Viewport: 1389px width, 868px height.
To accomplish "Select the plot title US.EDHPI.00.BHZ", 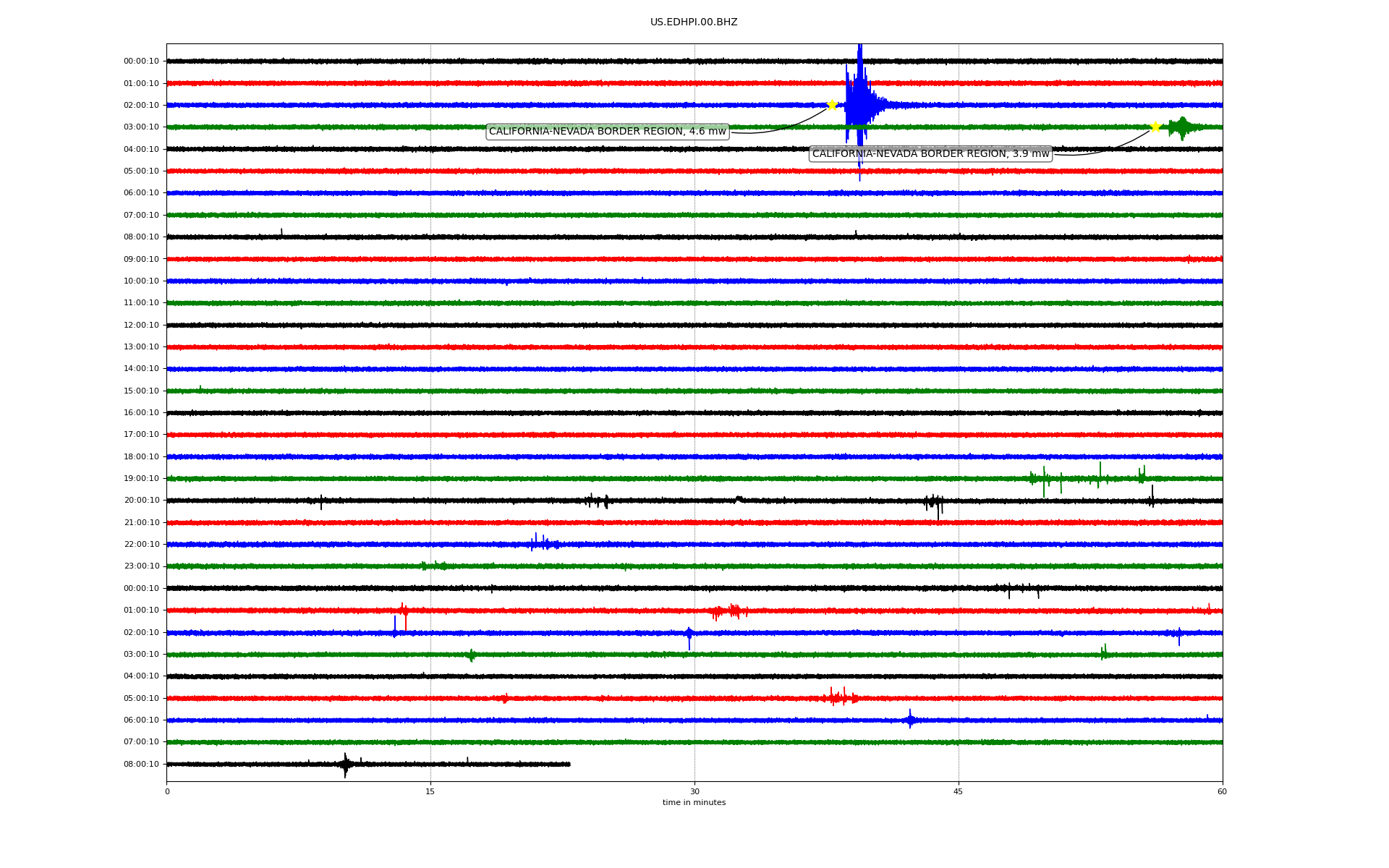I will pos(694,22).
